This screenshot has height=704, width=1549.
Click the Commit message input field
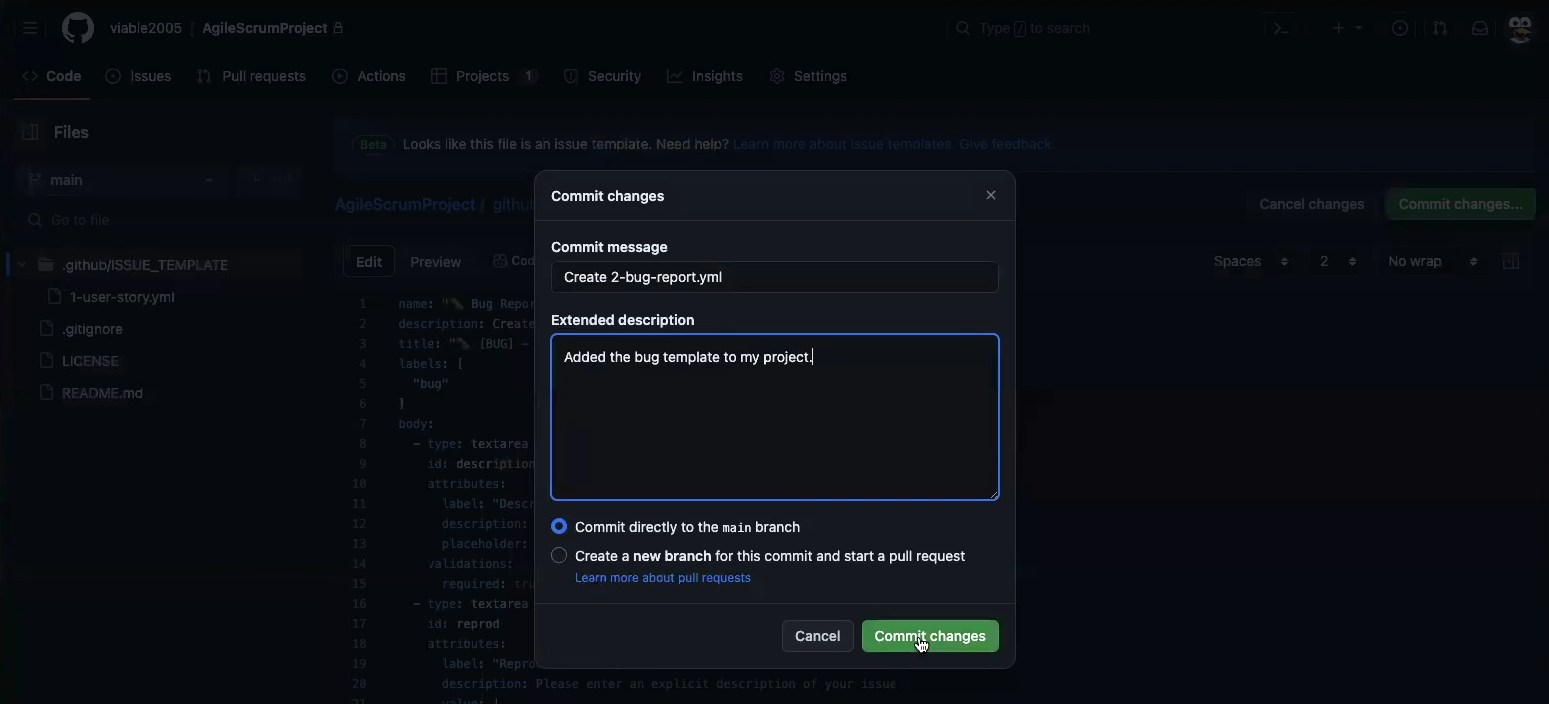774,277
